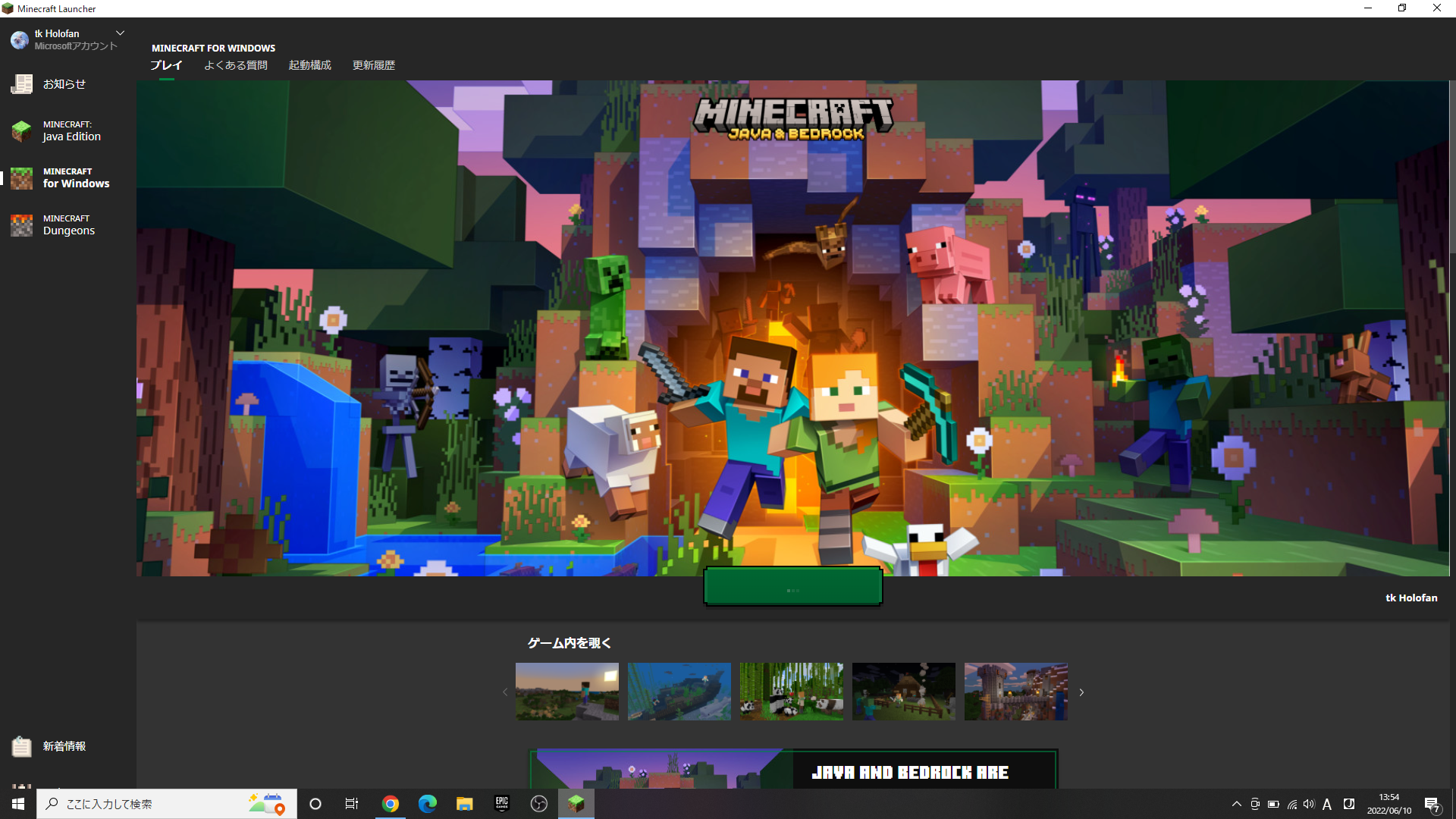Click Microsoft Edge icon in taskbar
Viewport: 1456px width, 819px height.
coord(428,804)
